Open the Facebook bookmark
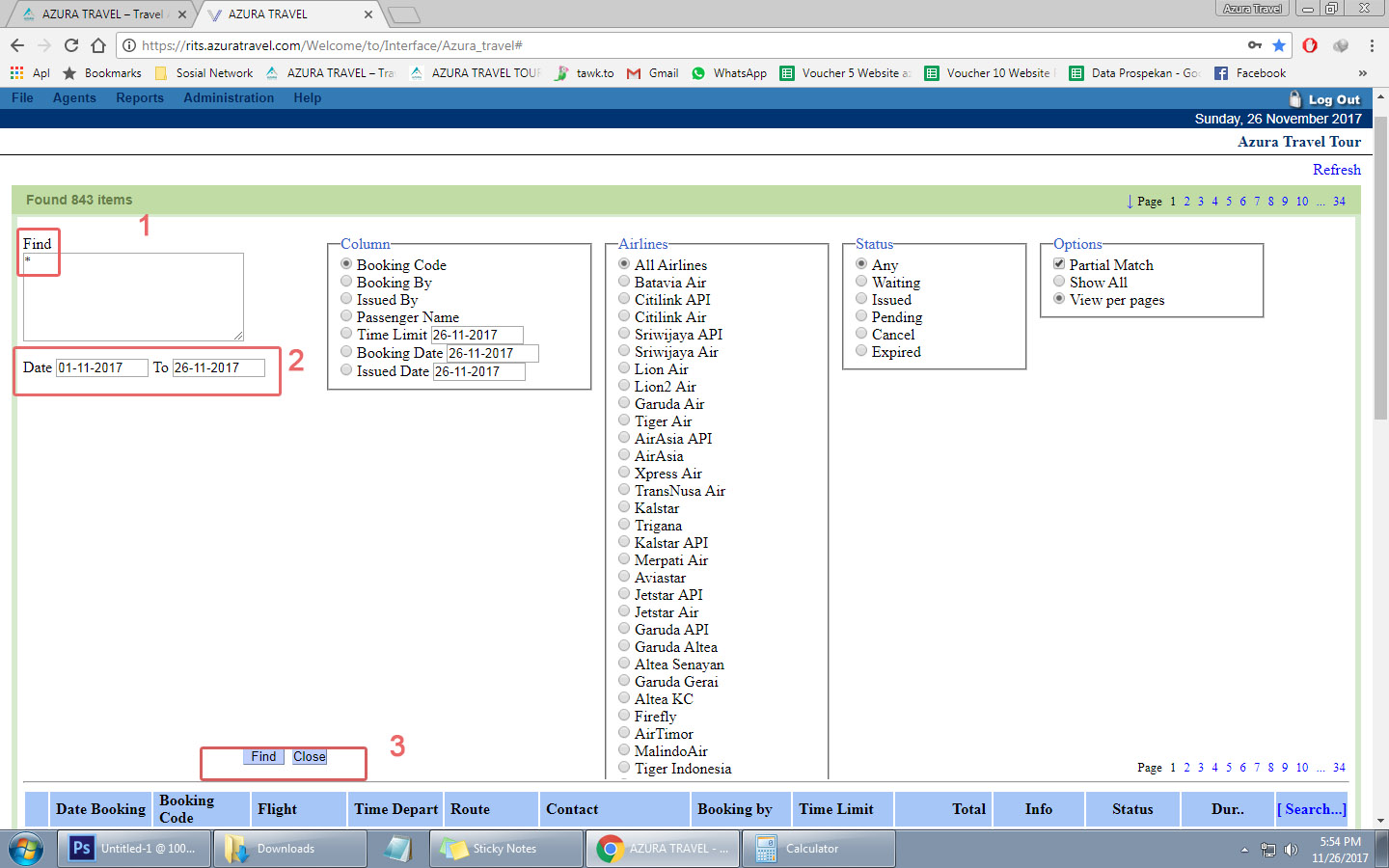Screen dimensions: 1389x868 pos(1250,72)
